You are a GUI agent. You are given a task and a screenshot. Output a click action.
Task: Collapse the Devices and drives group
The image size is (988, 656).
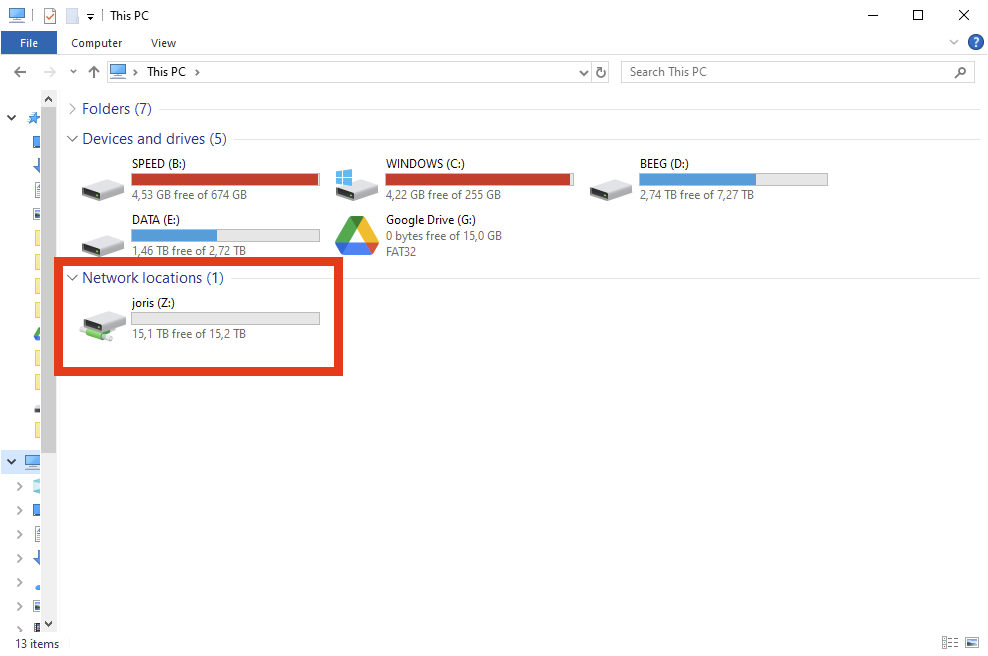(72, 139)
